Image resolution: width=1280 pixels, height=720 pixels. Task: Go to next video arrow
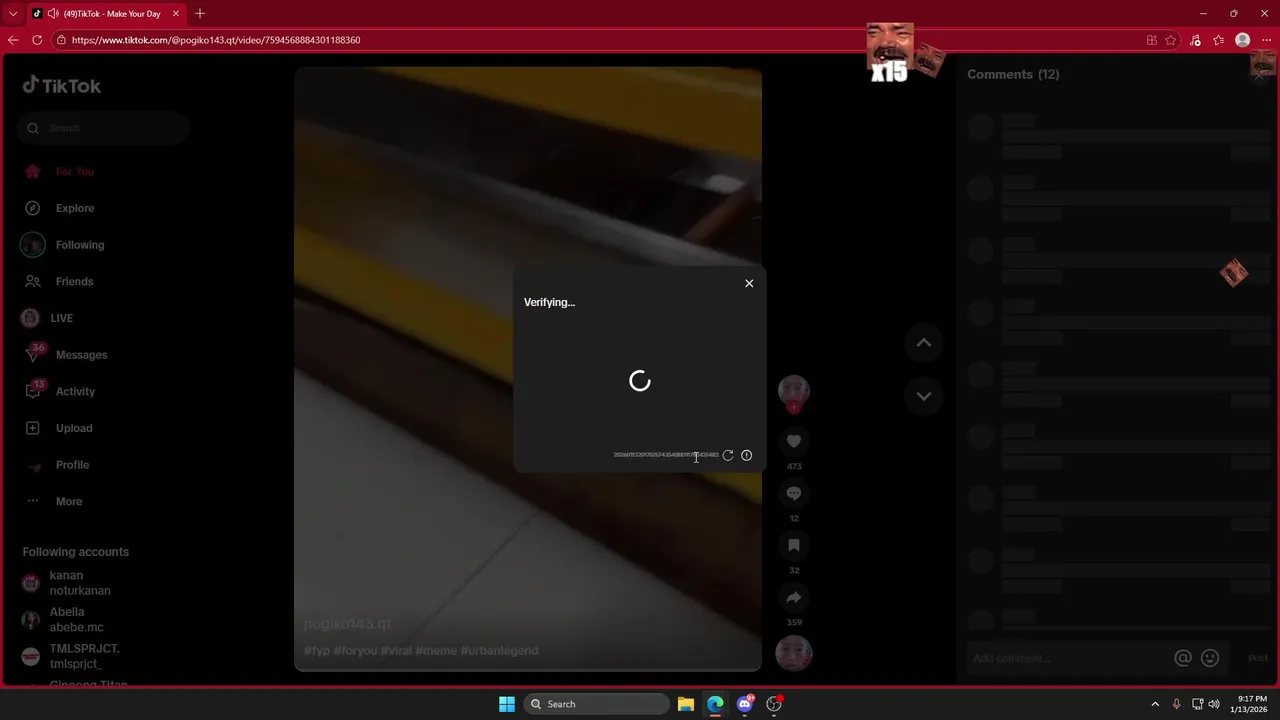[x=924, y=396]
